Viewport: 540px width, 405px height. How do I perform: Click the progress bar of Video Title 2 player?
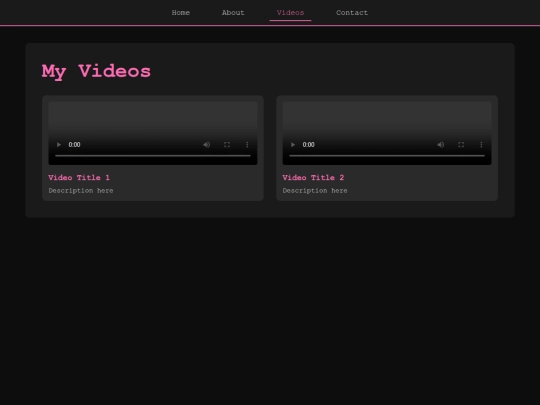(x=387, y=156)
